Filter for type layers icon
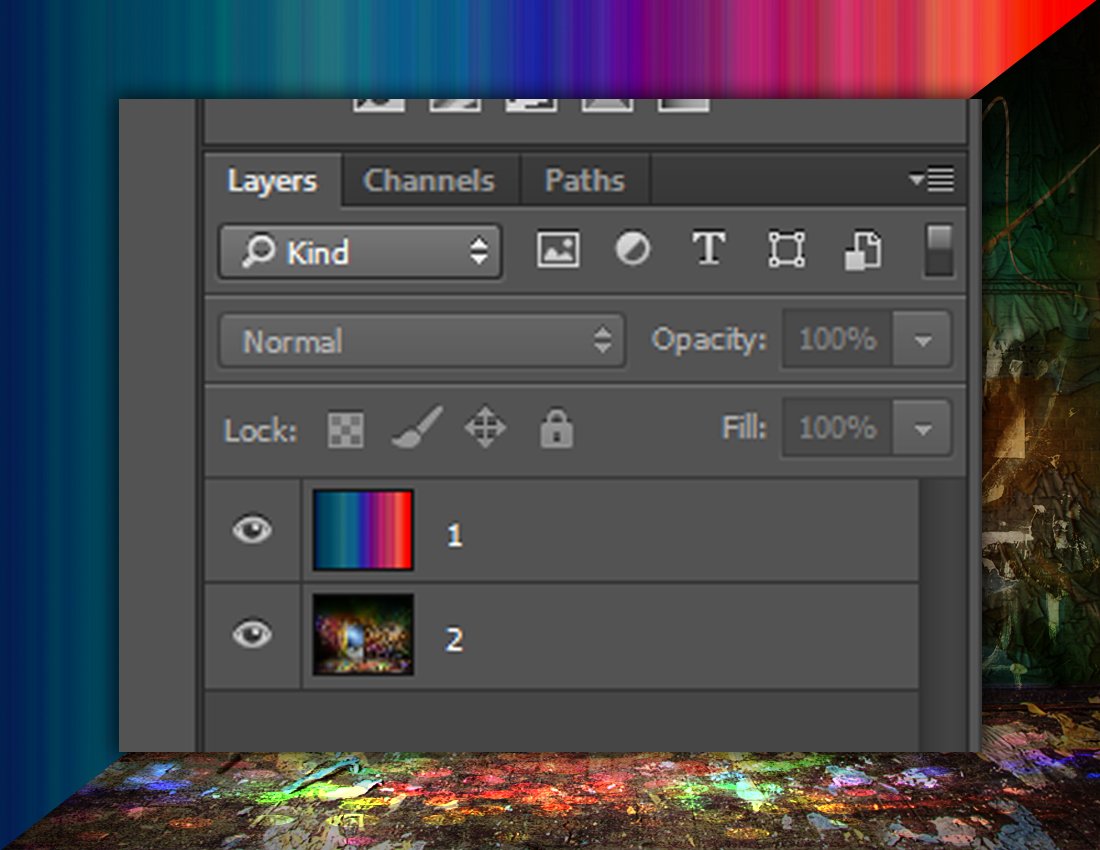 [709, 249]
